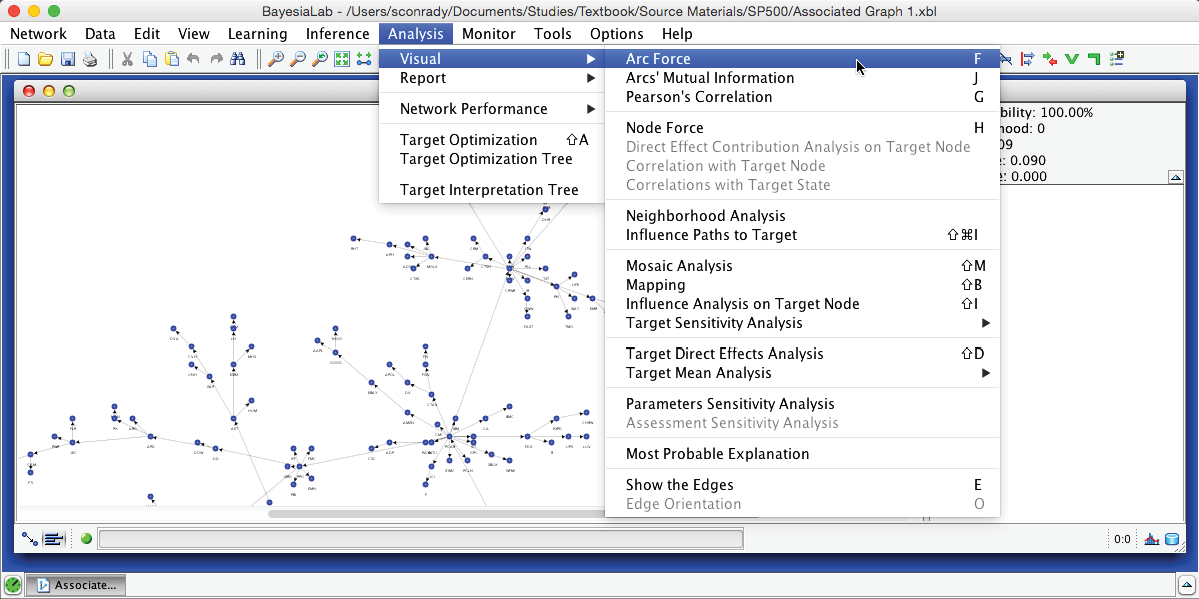Screen dimensions: 1199x599
Task: Click the green arrows Fit to Screen icon
Action: [342, 59]
